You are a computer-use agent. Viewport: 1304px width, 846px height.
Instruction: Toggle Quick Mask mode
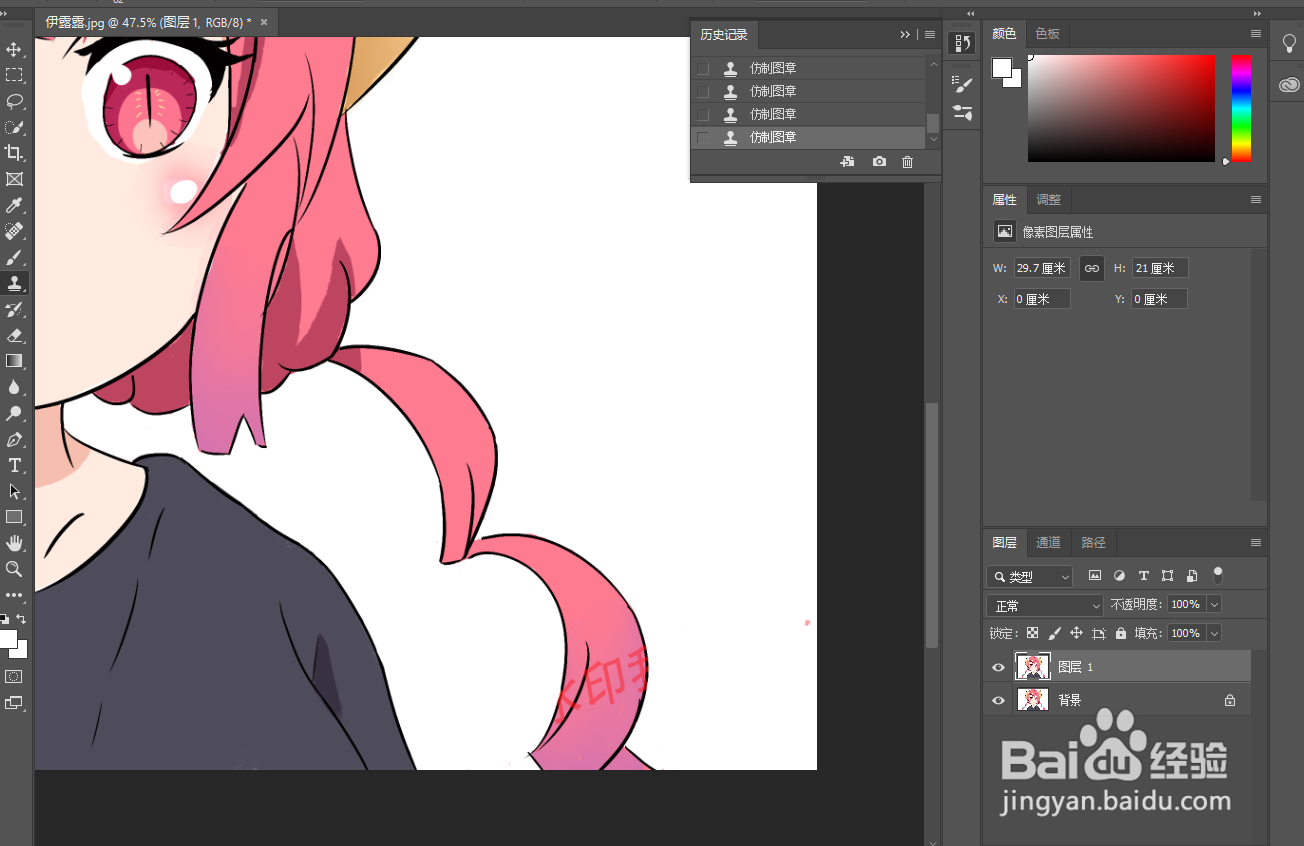[x=14, y=677]
